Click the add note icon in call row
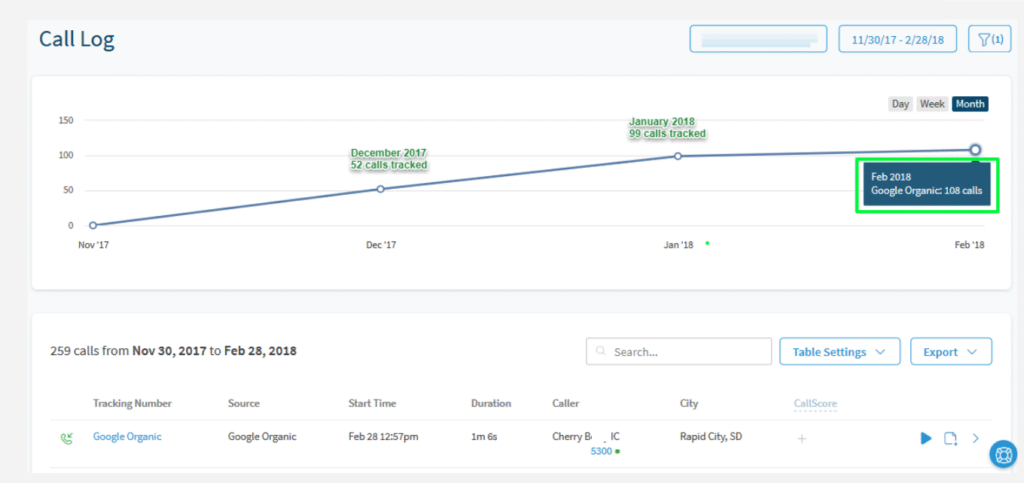 (x=950, y=438)
